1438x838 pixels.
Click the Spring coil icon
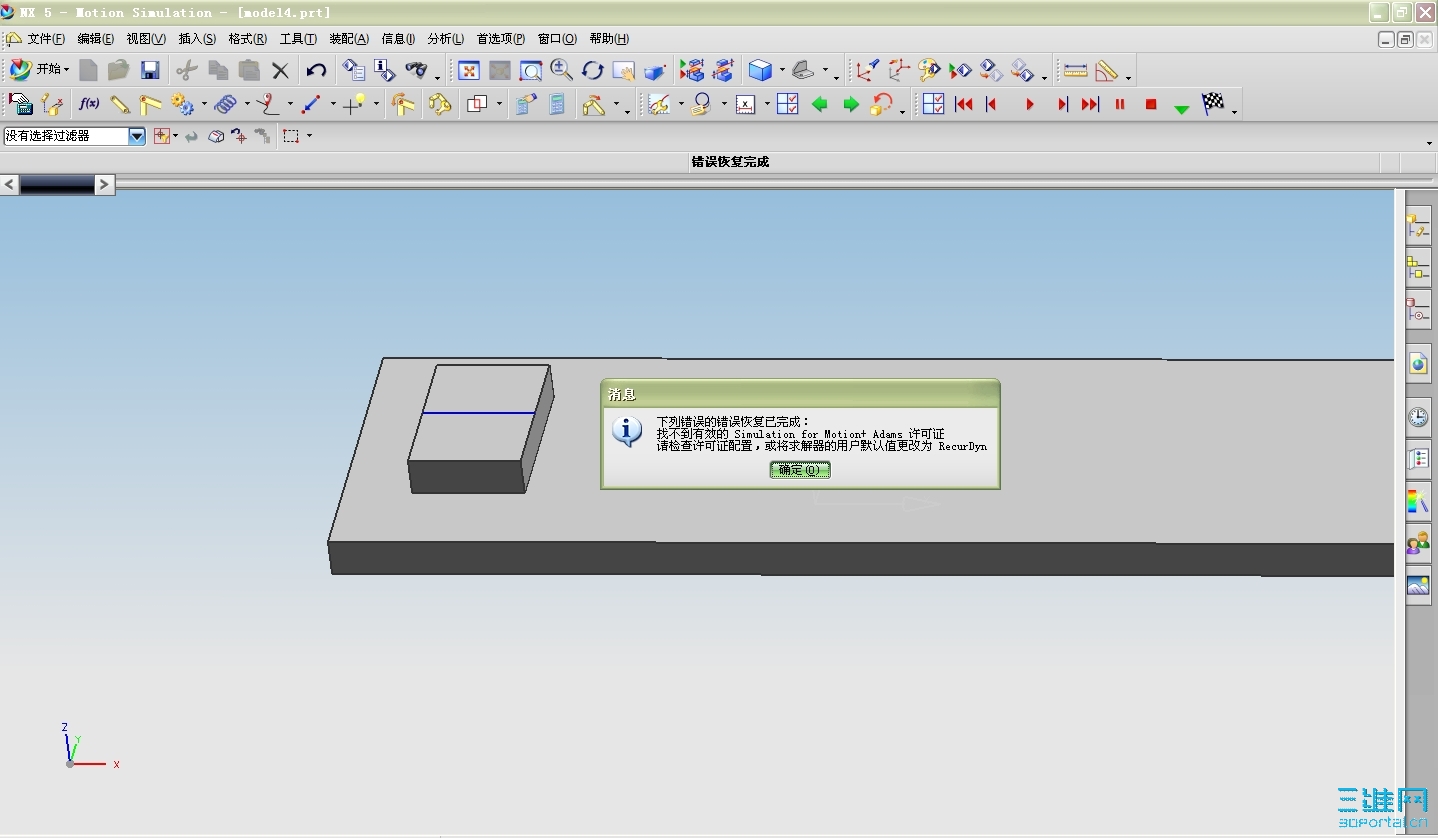coord(226,104)
